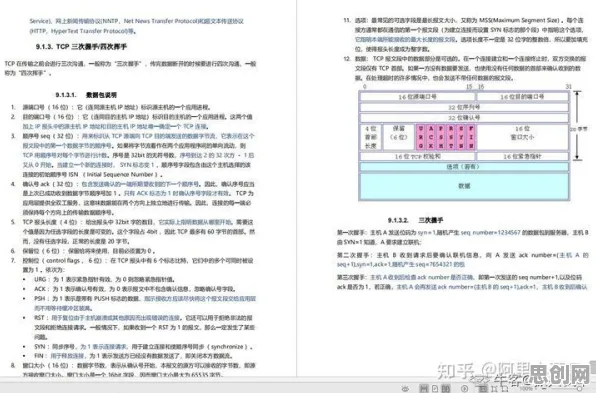Toggle the eye-protection mode icon in status bar

point(405,389)
